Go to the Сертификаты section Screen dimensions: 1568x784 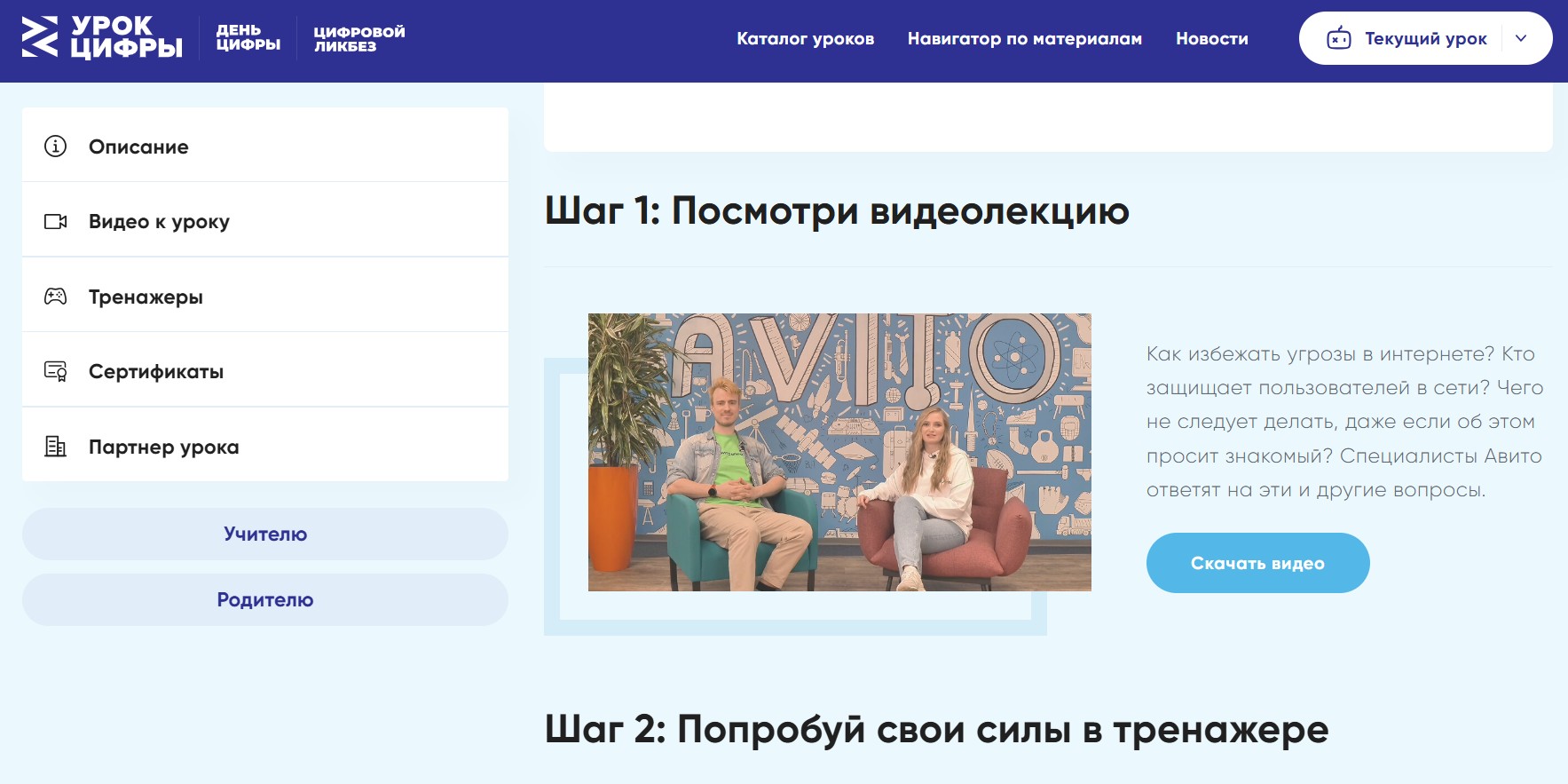point(265,370)
